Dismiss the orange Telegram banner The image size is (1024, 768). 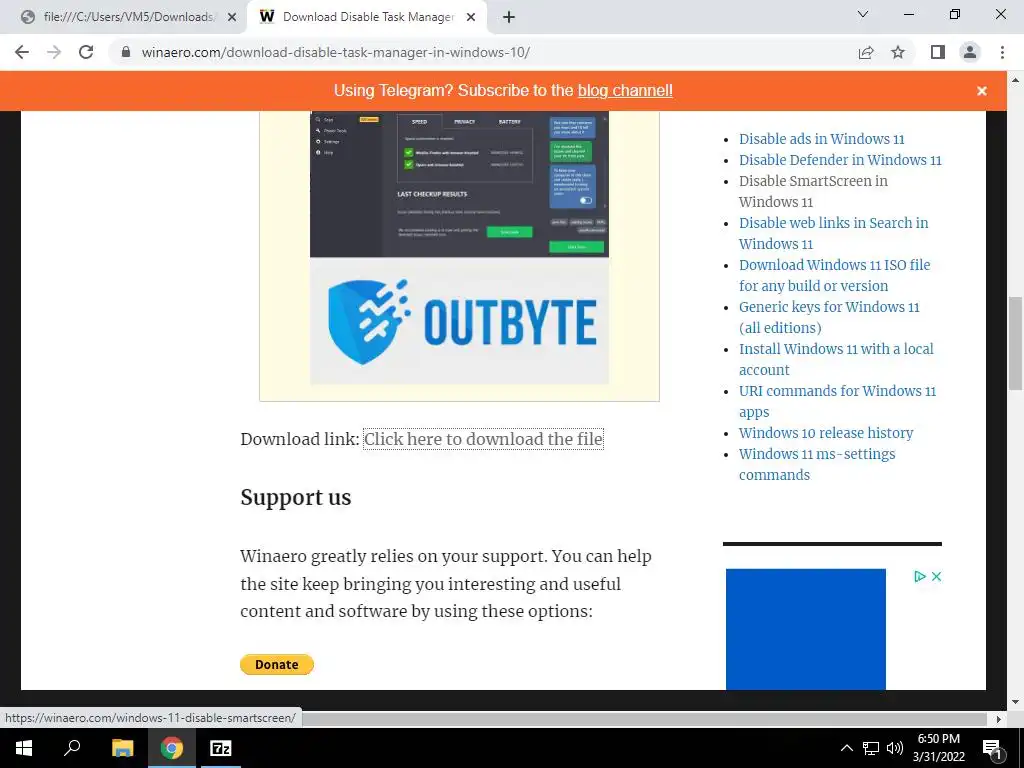coord(982,91)
